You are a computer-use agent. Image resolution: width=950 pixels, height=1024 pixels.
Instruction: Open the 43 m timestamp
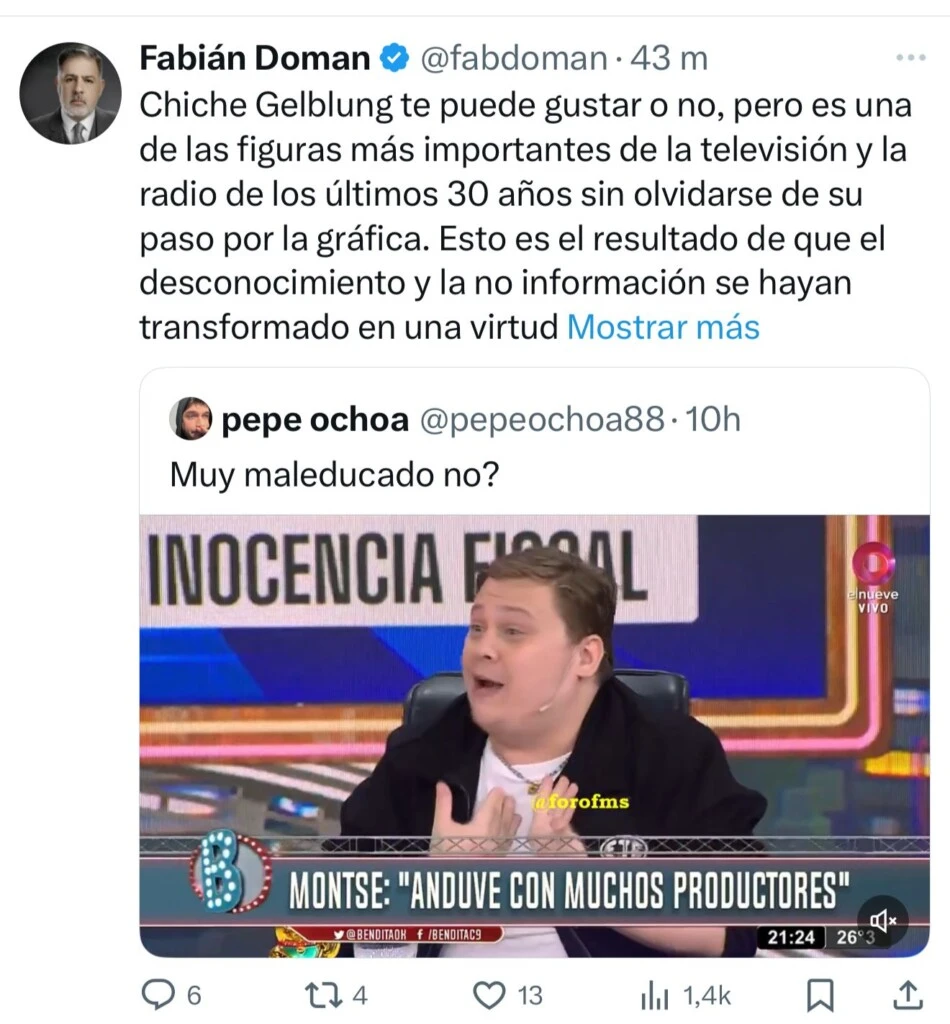(x=669, y=58)
